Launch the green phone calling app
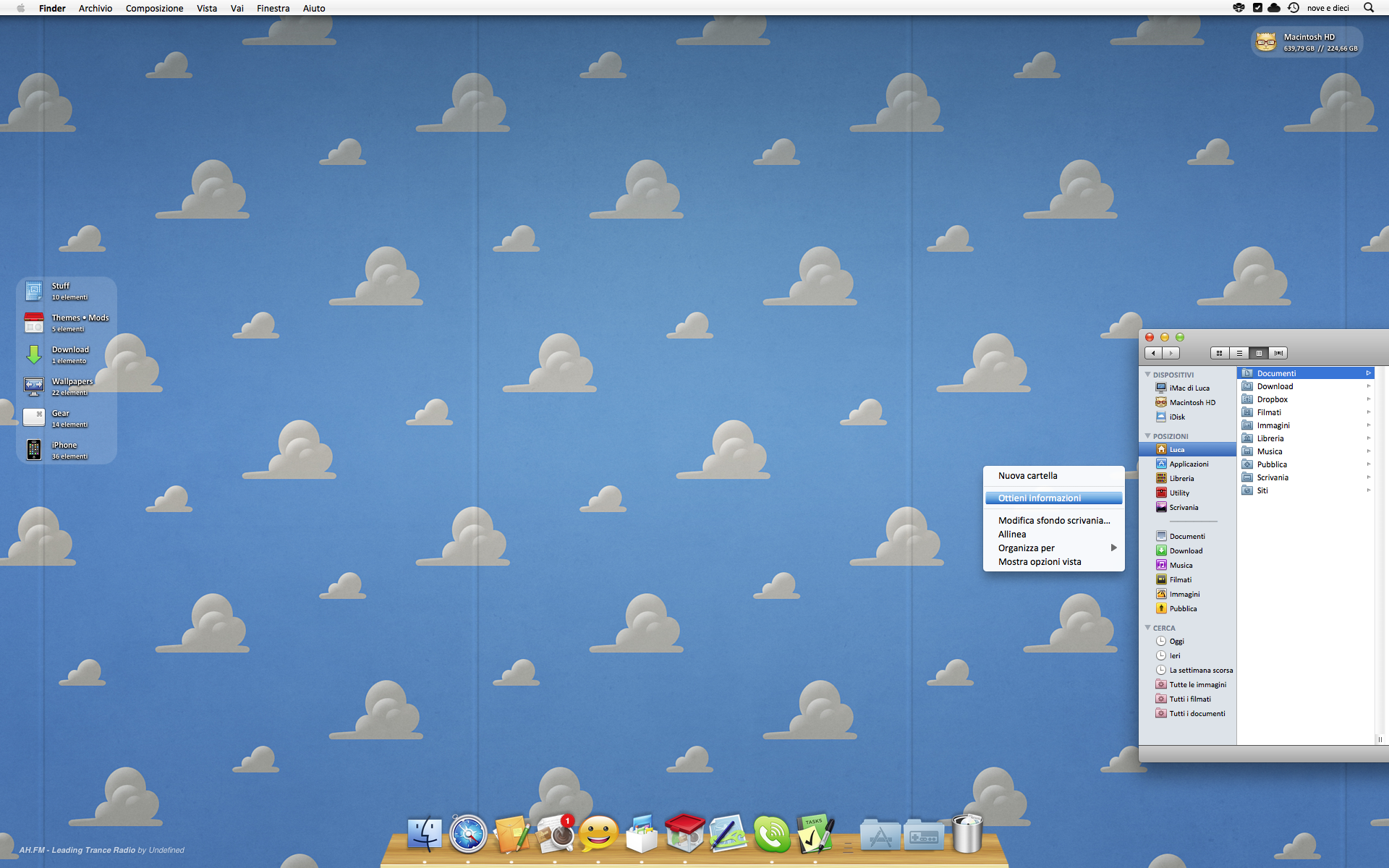The width and height of the screenshot is (1389, 868). (772, 834)
